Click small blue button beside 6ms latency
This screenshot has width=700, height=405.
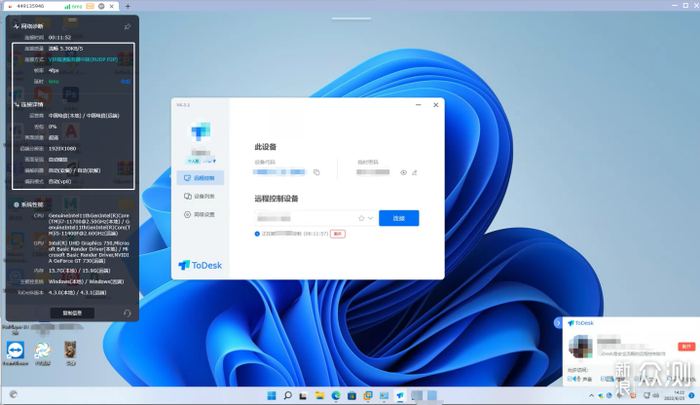(126, 82)
